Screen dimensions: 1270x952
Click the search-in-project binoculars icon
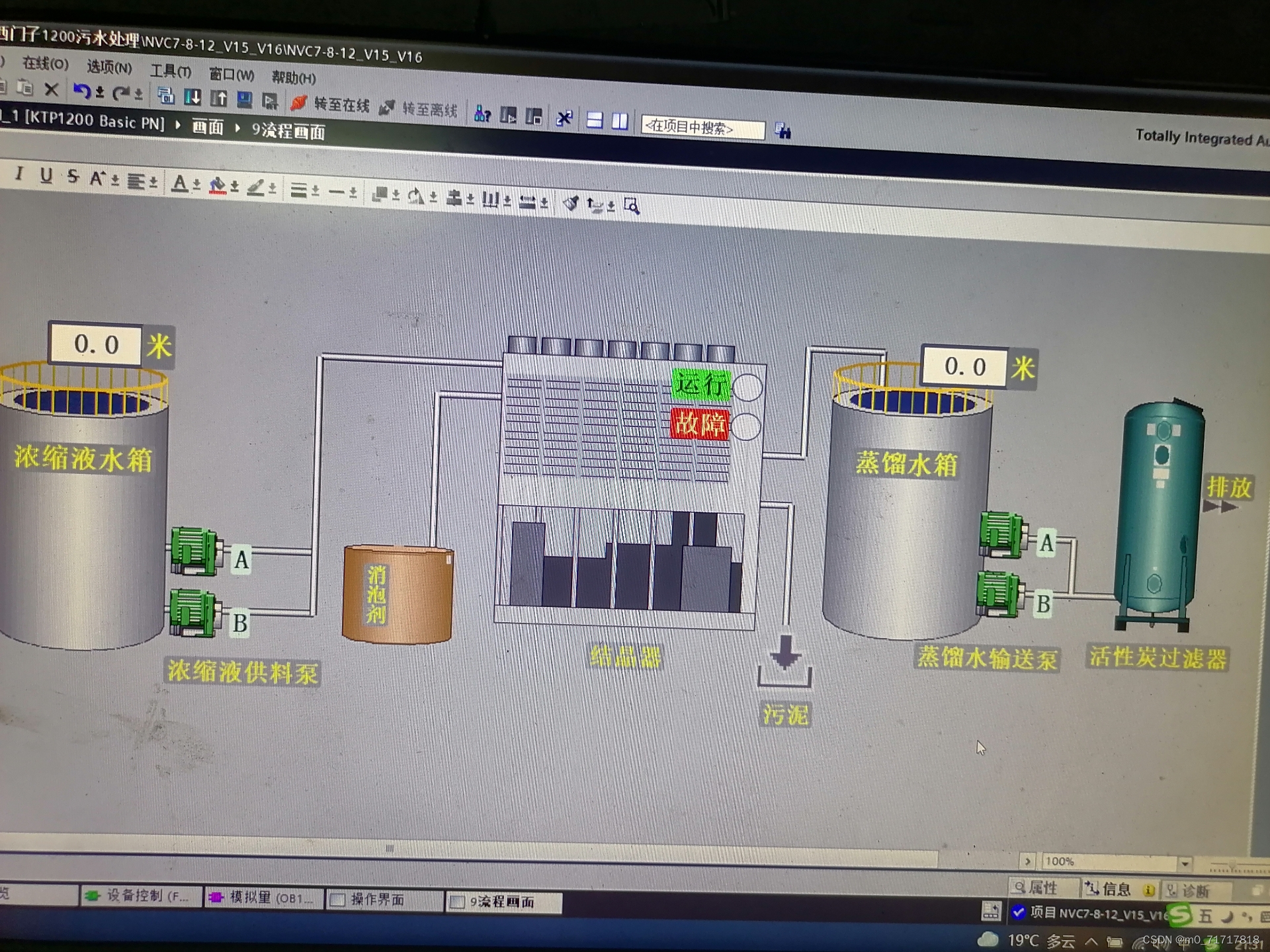click(783, 131)
